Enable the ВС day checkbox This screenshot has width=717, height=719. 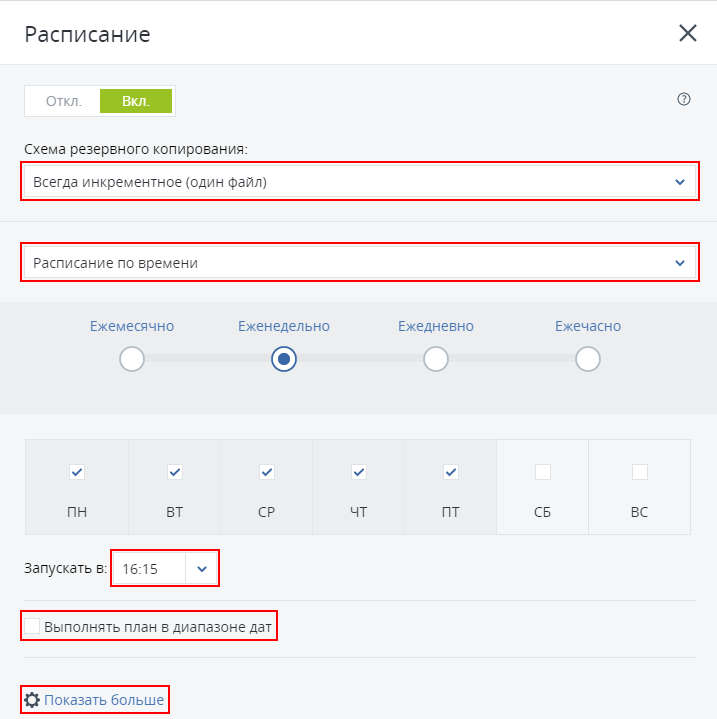[x=639, y=471]
